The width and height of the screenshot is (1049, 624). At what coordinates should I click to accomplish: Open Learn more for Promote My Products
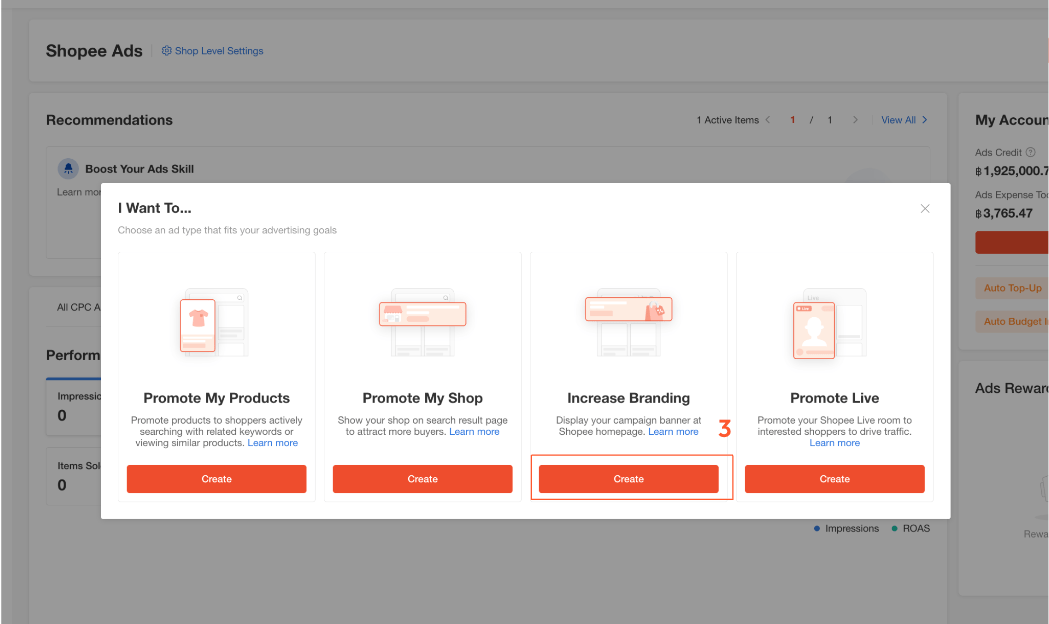pyautogui.click(x=273, y=443)
